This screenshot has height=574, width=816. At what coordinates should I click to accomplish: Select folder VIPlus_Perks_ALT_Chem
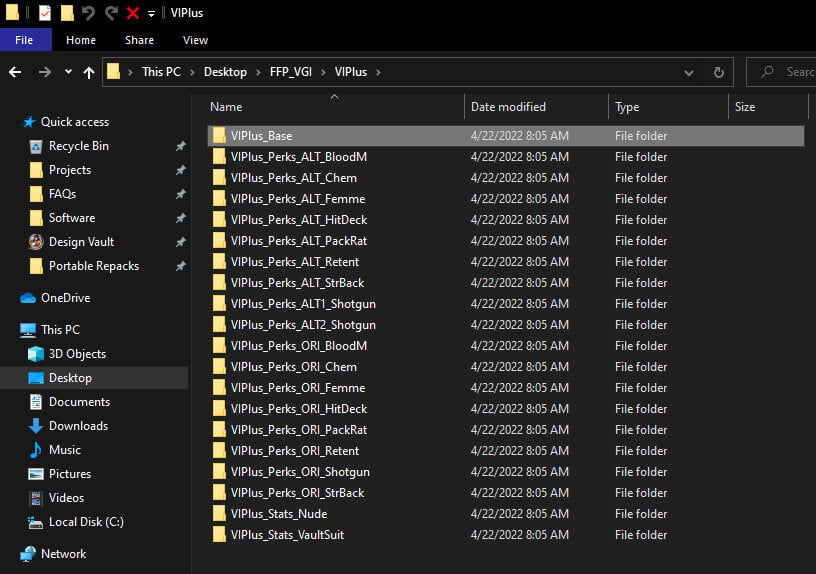[x=294, y=177]
